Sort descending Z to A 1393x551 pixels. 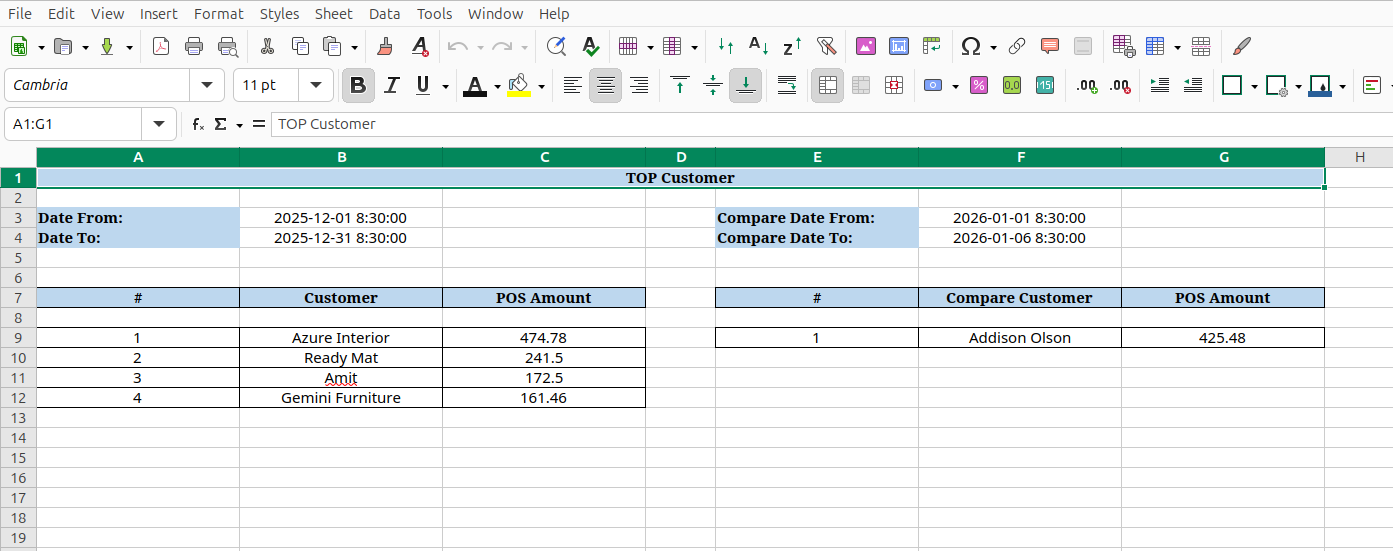[792, 46]
